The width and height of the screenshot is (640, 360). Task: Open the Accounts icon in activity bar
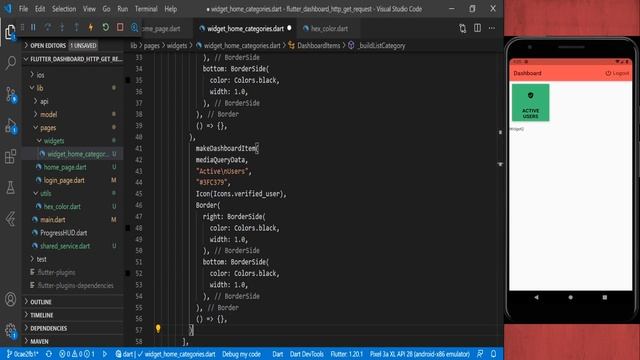[x=10, y=299]
